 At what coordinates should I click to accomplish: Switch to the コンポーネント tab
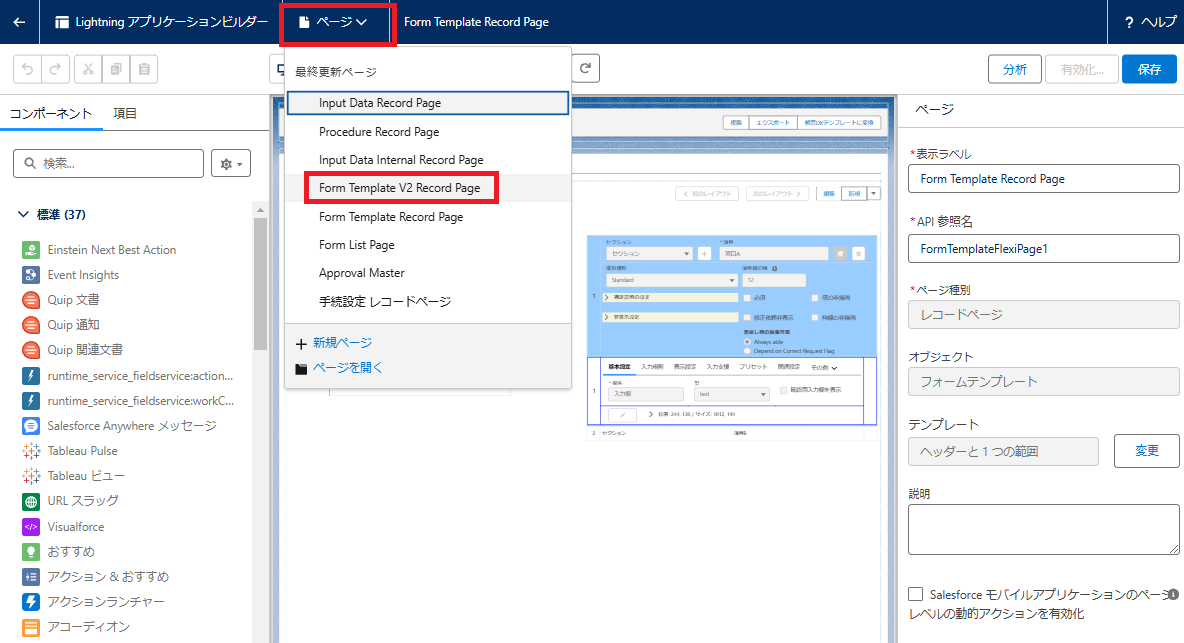[x=51, y=113]
